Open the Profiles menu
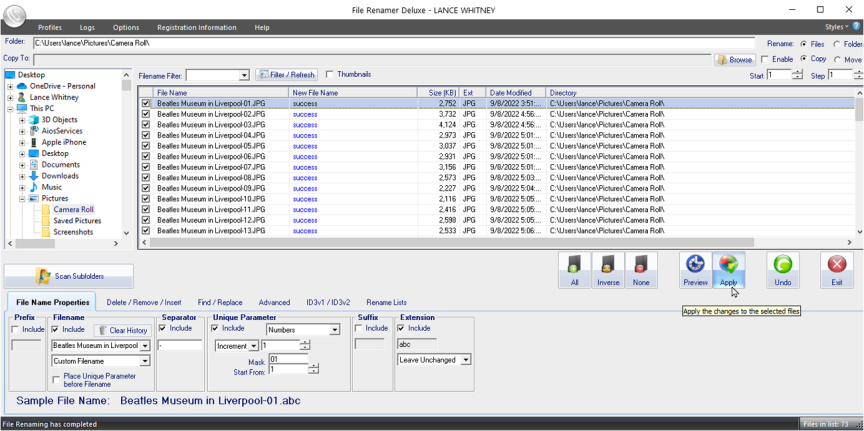 [x=50, y=28]
